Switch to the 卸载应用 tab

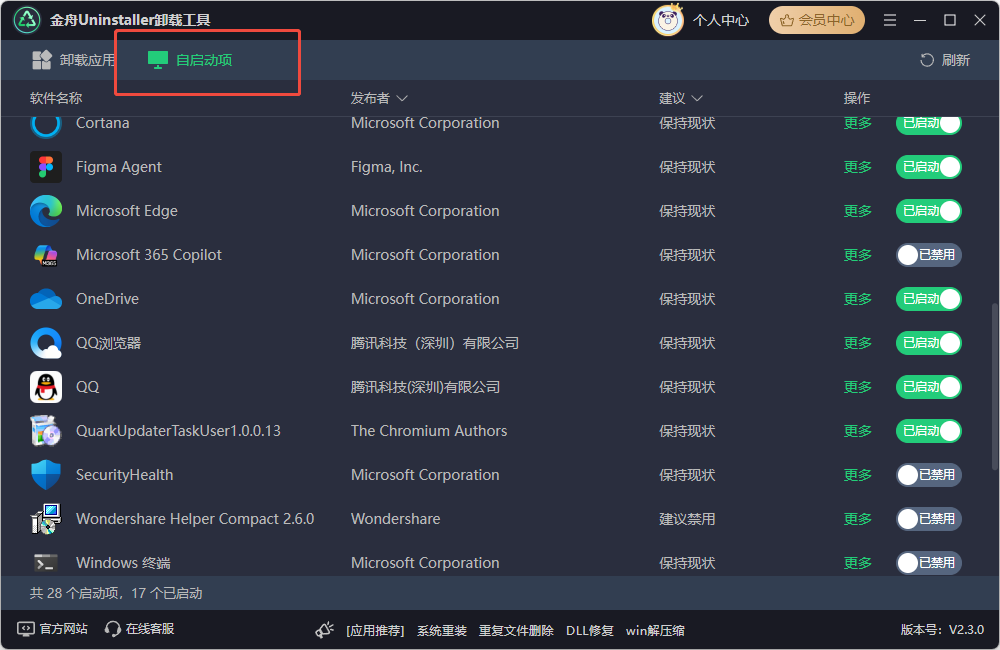(73, 60)
